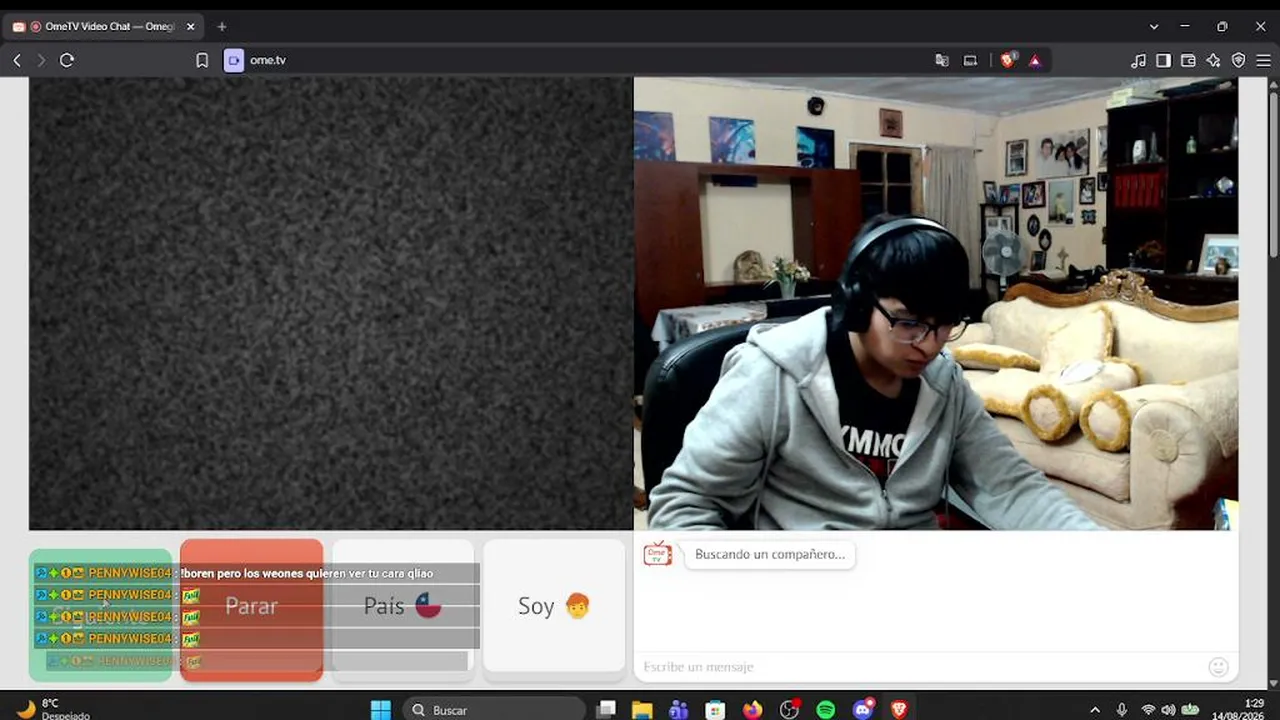Open Microsoft Teams from the taskbar
Image resolution: width=1280 pixels, height=720 pixels.
tap(679, 710)
